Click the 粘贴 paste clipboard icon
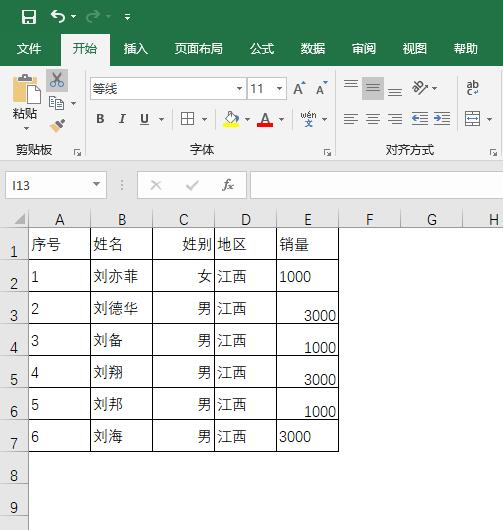This screenshot has width=503, height=530. pyautogui.click(x=26, y=89)
